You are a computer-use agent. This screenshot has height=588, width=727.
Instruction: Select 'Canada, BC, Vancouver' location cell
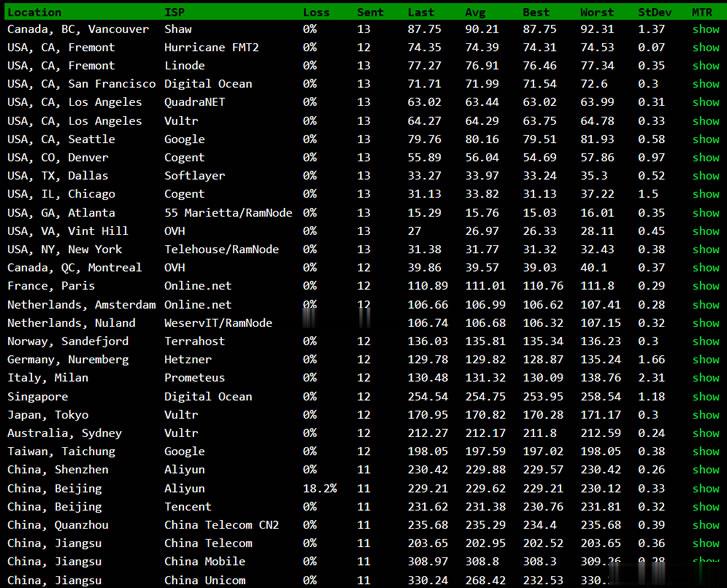(x=78, y=29)
